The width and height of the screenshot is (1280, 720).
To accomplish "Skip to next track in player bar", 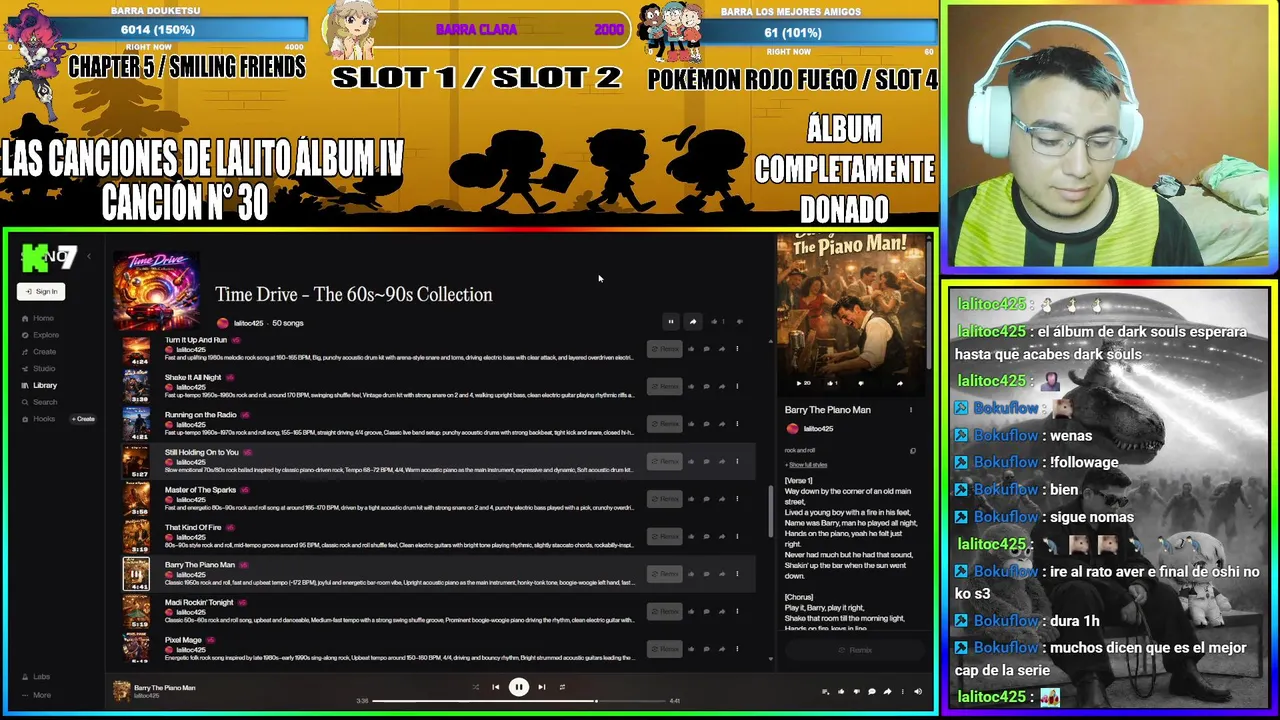I will coord(541,687).
